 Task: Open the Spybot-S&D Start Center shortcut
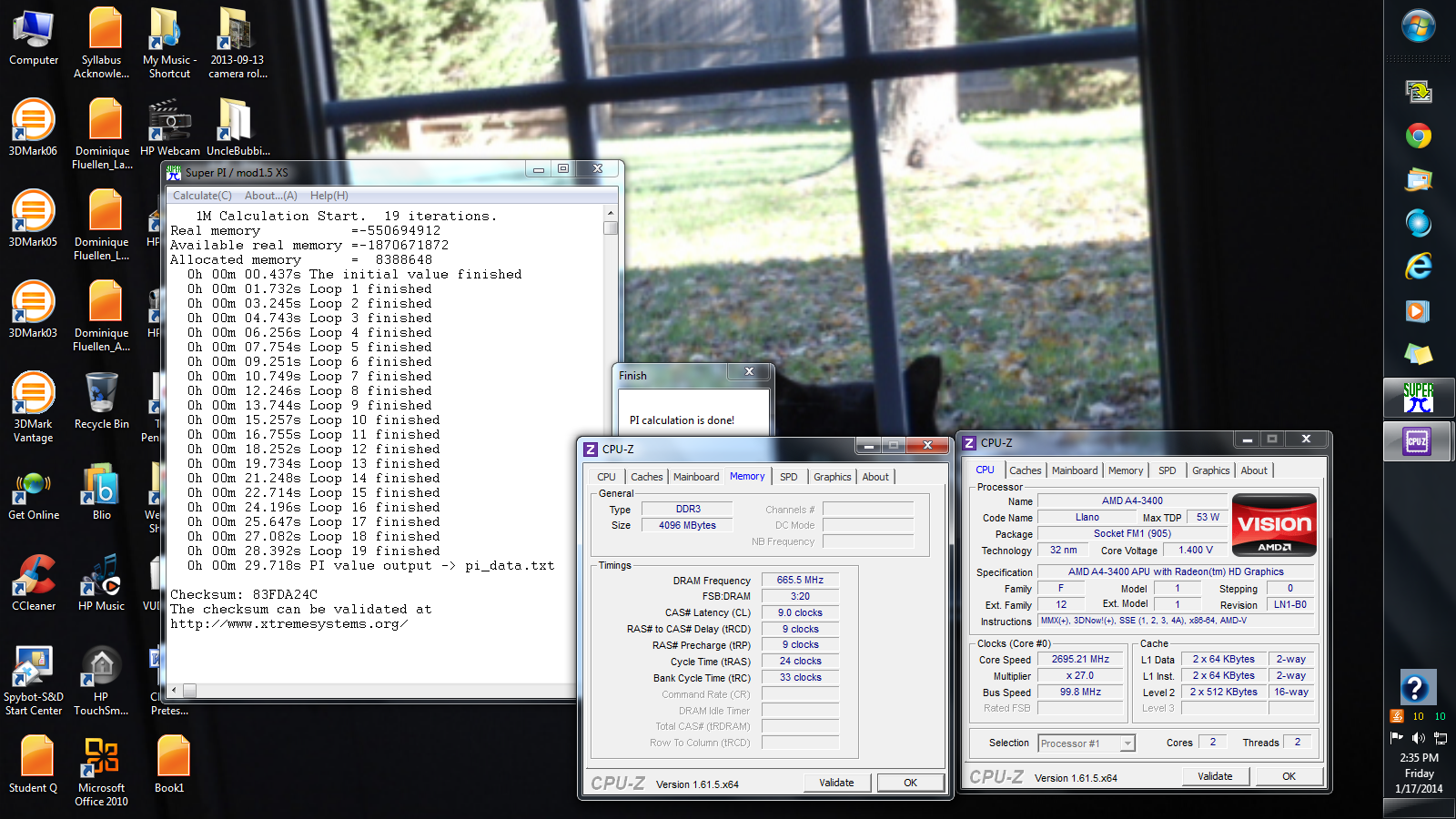(34, 680)
